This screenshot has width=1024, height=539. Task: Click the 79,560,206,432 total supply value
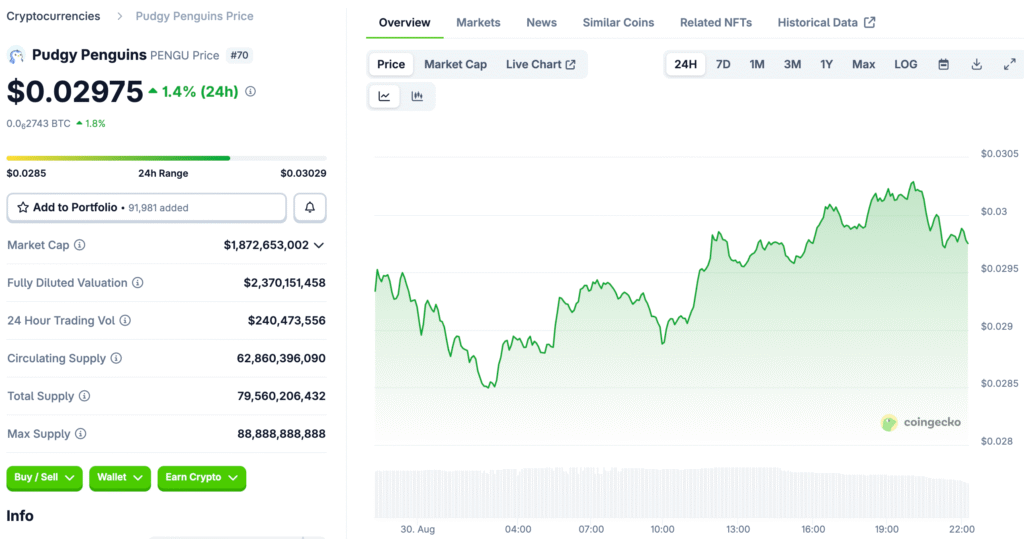pyautogui.click(x=281, y=396)
